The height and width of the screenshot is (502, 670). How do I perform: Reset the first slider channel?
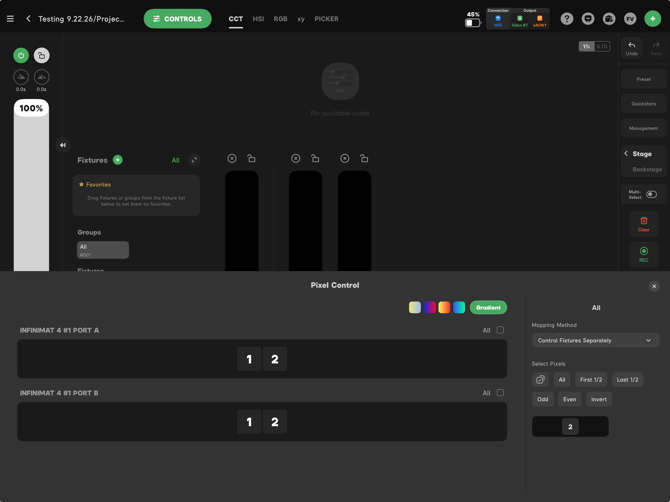point(232,159)
